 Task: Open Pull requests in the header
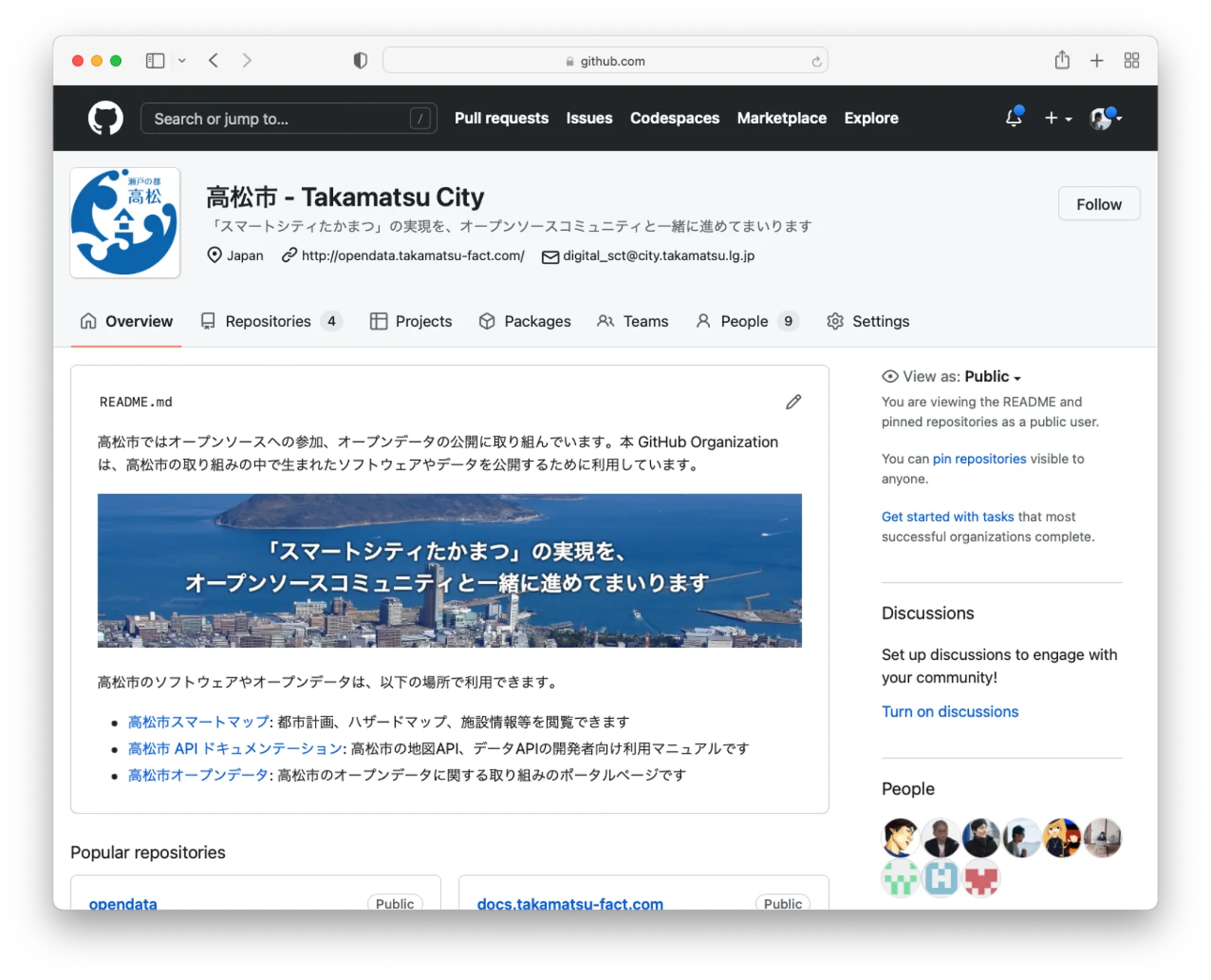501,118
